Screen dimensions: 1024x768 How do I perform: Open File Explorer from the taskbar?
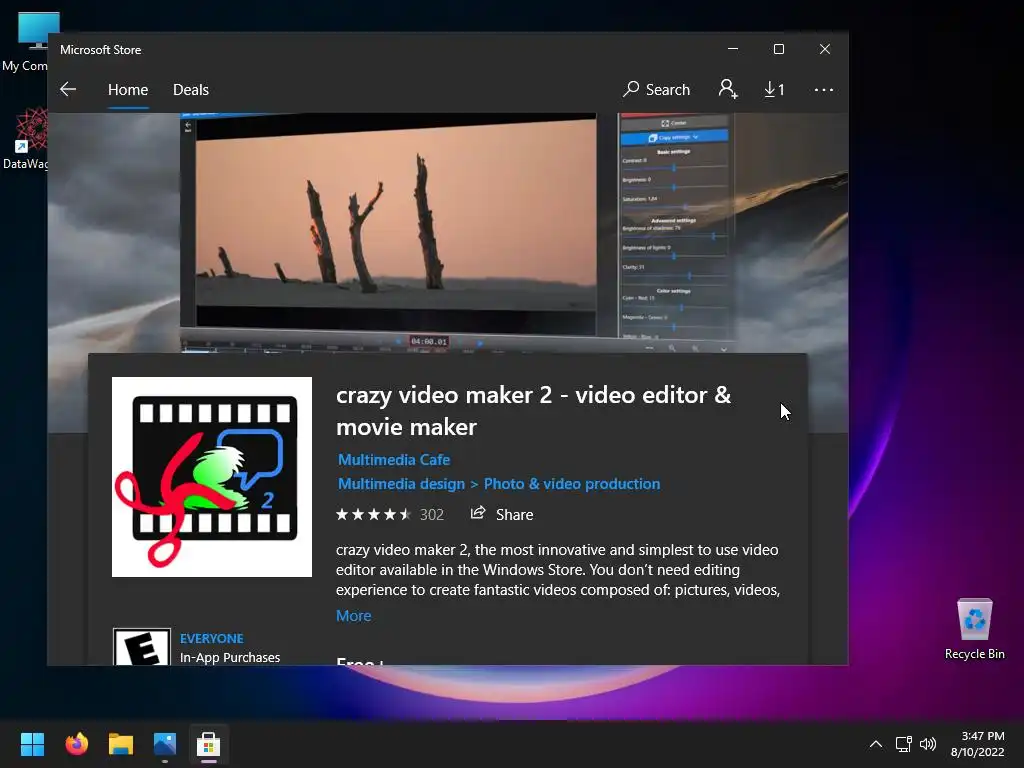click(121, 744)
